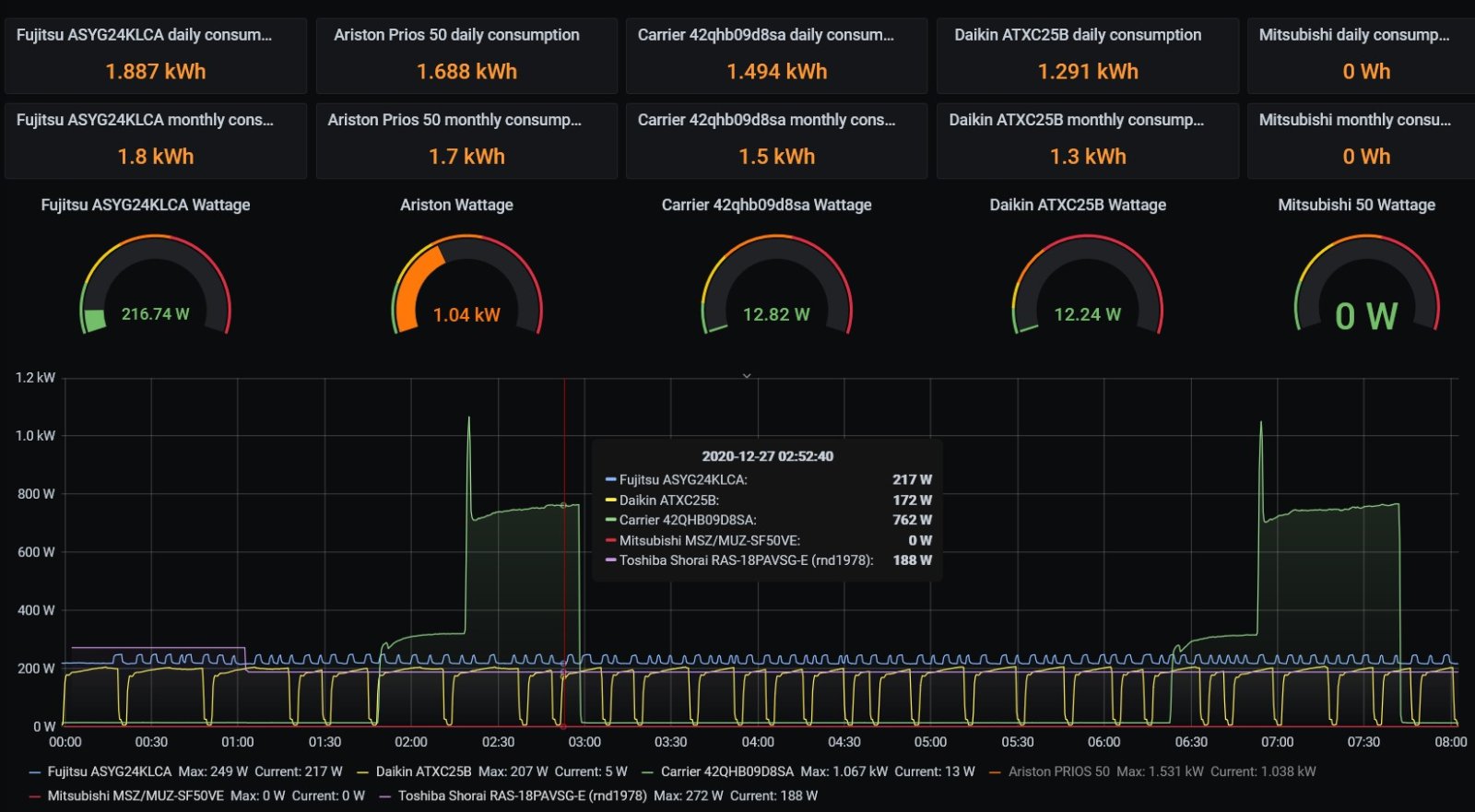Click the tooltip Daikin ATXC25B 172 W row
This screenshot has height=812, width=1475.
(x=768, y=500)
